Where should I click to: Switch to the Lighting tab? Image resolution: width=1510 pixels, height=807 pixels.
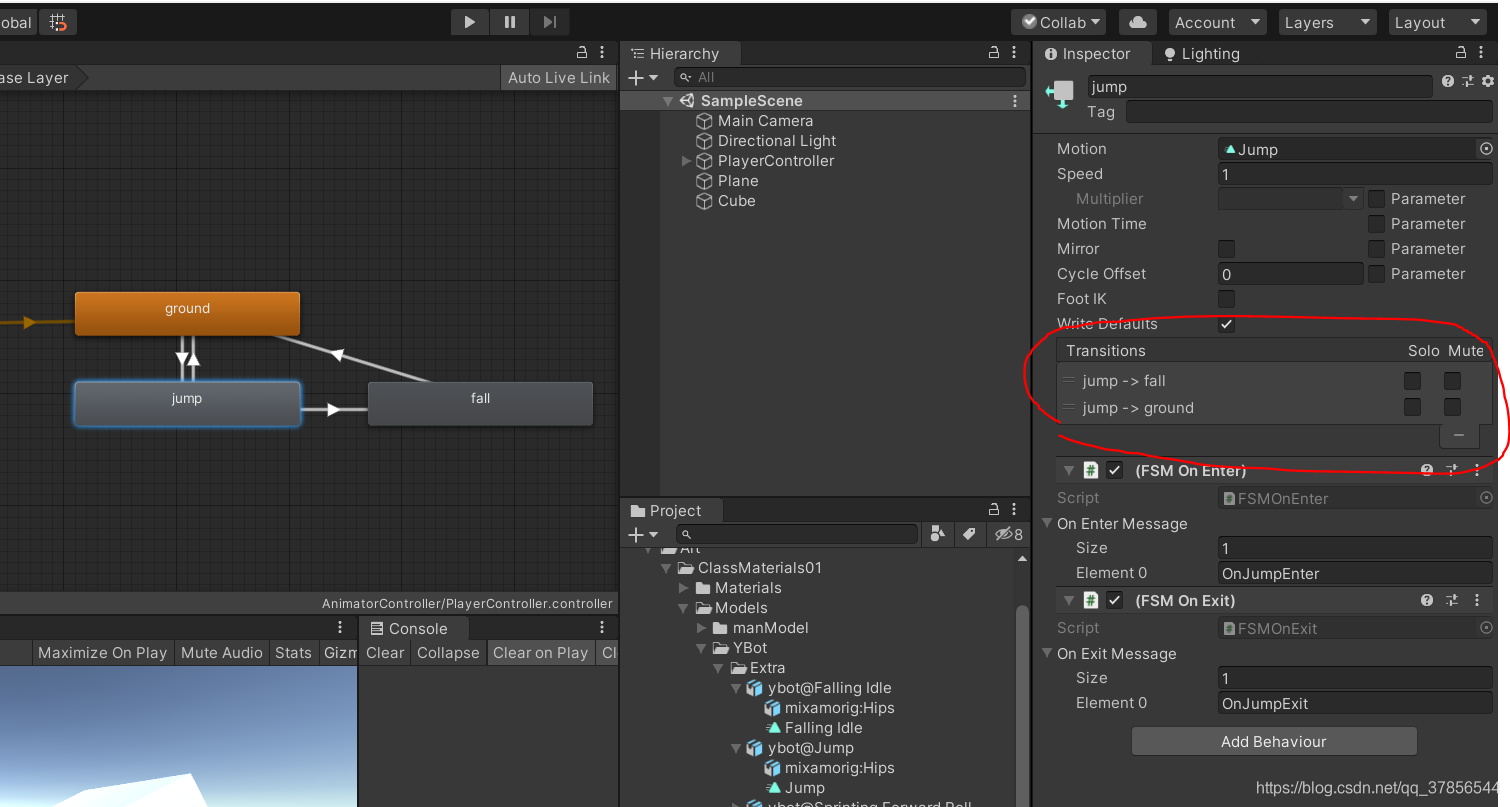pyautogui.click(x=1200, y=54)
